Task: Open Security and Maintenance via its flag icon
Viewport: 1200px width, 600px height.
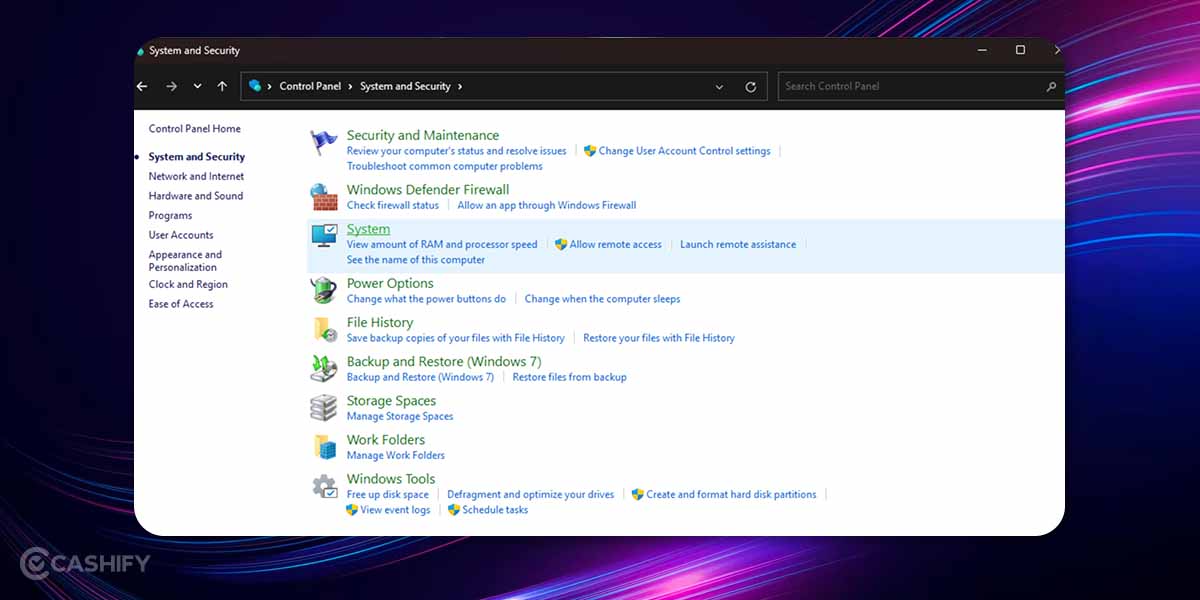Action: (x=323, y=142)
